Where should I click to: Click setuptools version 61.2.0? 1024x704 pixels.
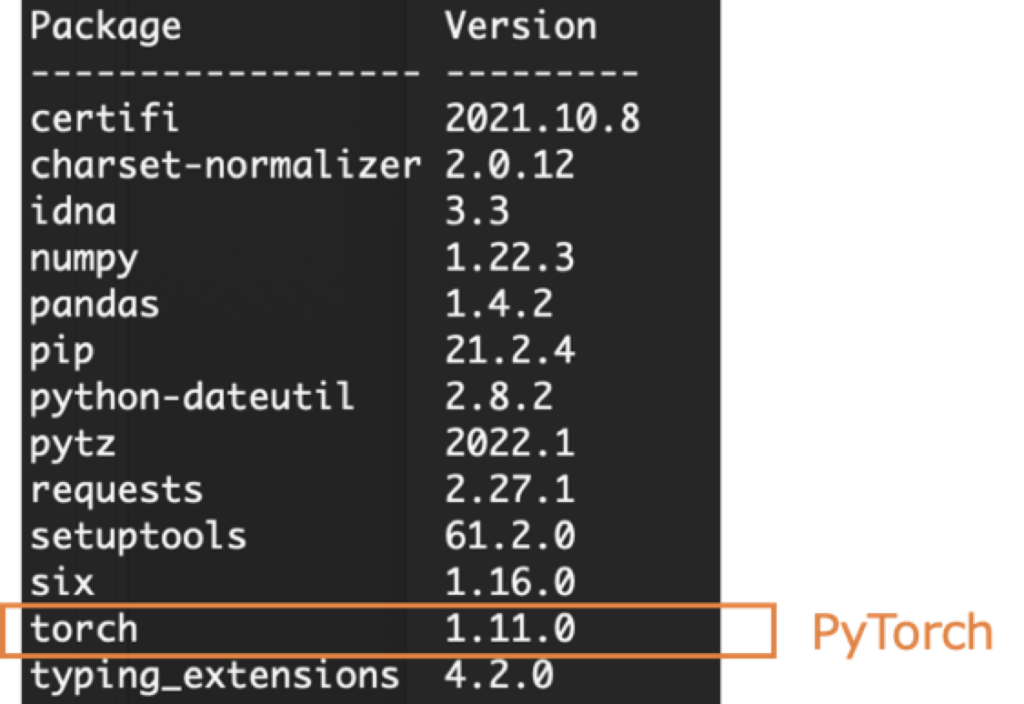click(509, 536)
